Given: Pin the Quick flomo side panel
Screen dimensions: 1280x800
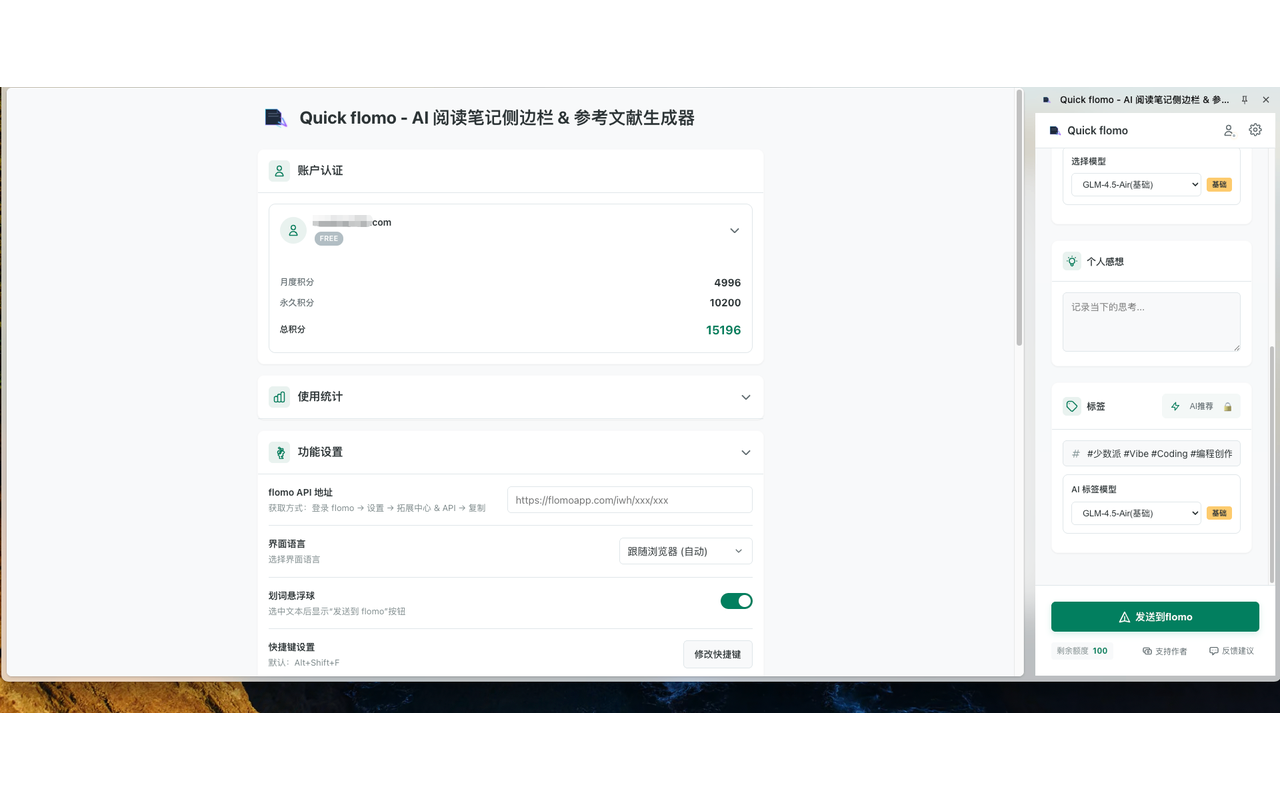Looking at the screenshot, I should click(x=1245, y=100).
